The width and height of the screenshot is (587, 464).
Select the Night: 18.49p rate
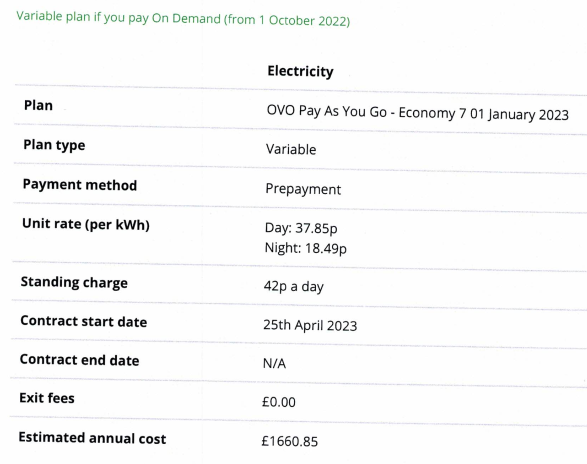click(305, 248)
